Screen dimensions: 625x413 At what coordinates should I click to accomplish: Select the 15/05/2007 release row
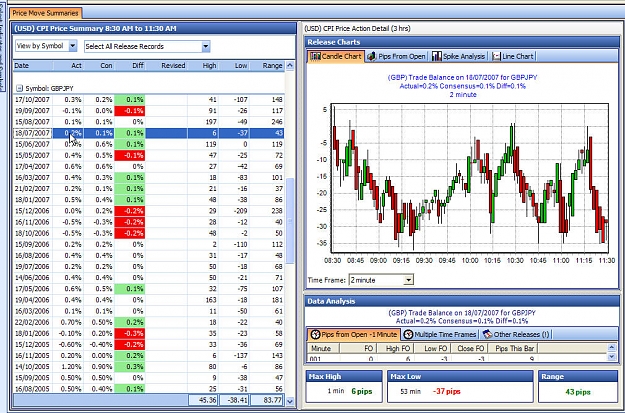coord(149,155)
